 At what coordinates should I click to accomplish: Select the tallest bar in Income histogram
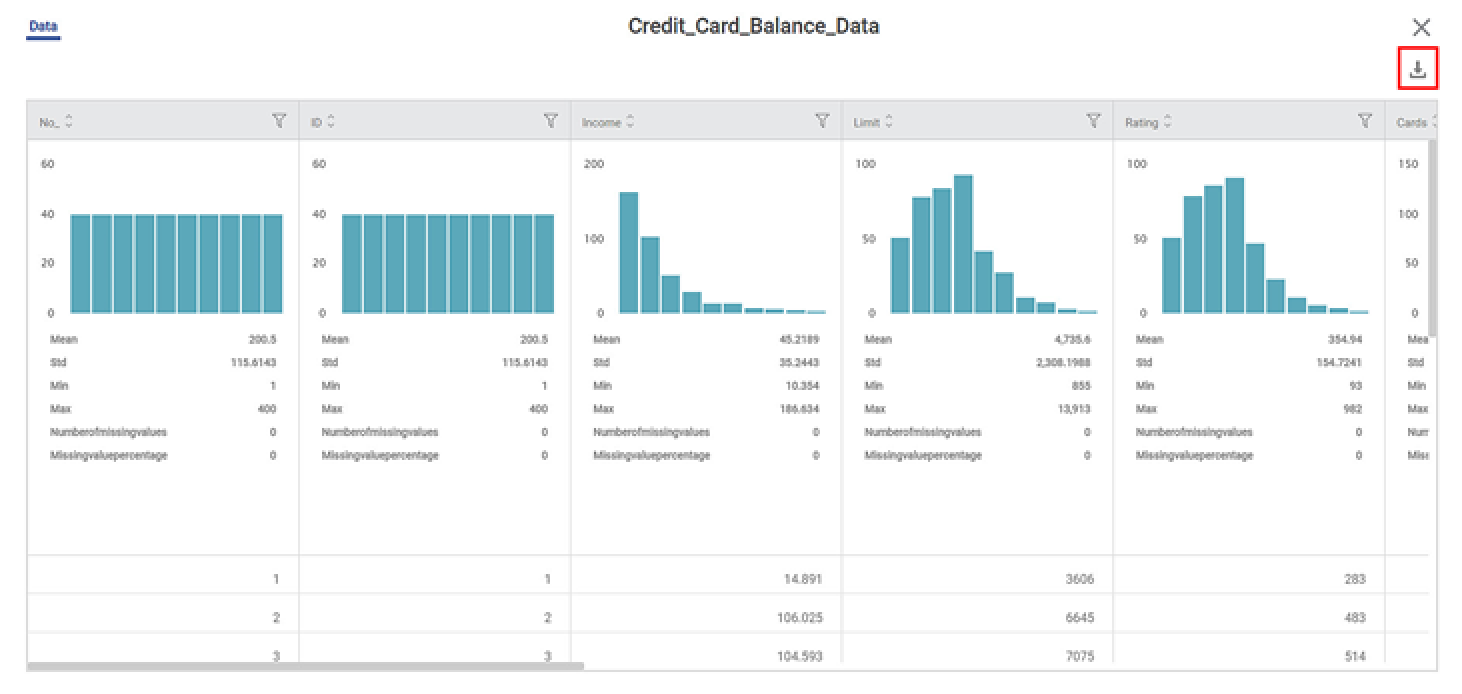coord(627,250)
